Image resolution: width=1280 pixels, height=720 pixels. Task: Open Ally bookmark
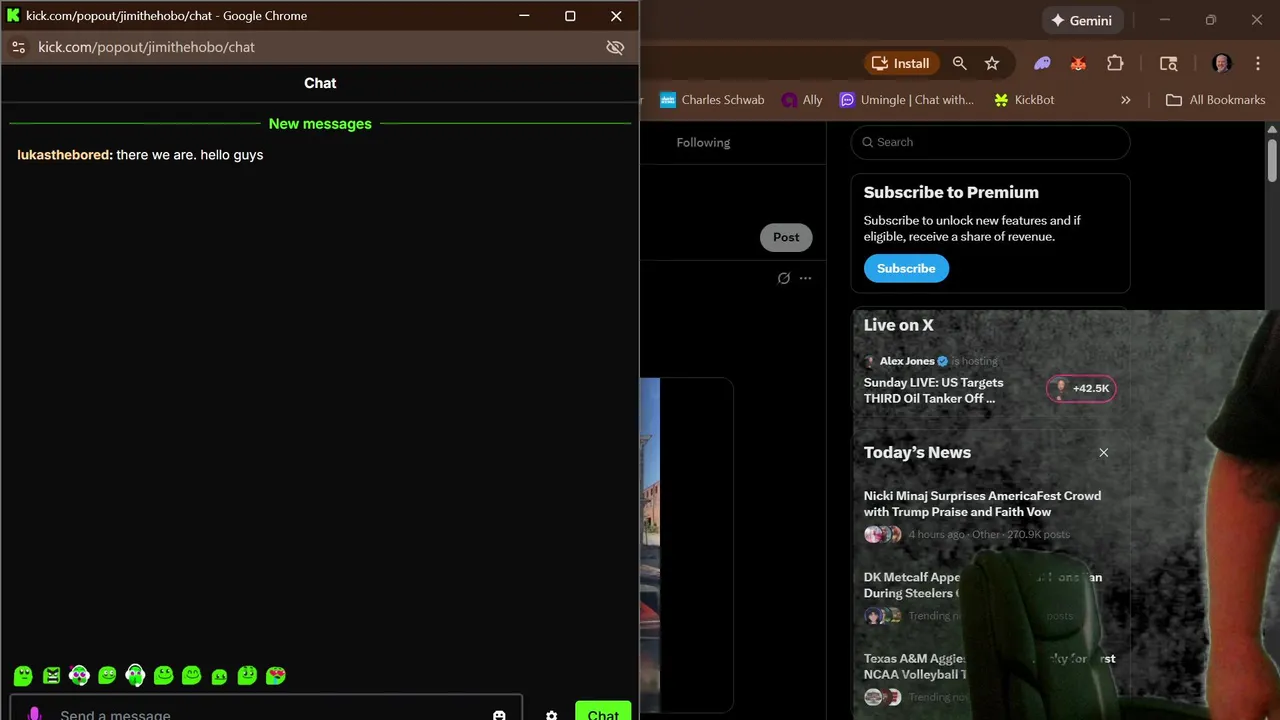click(802, 100)
